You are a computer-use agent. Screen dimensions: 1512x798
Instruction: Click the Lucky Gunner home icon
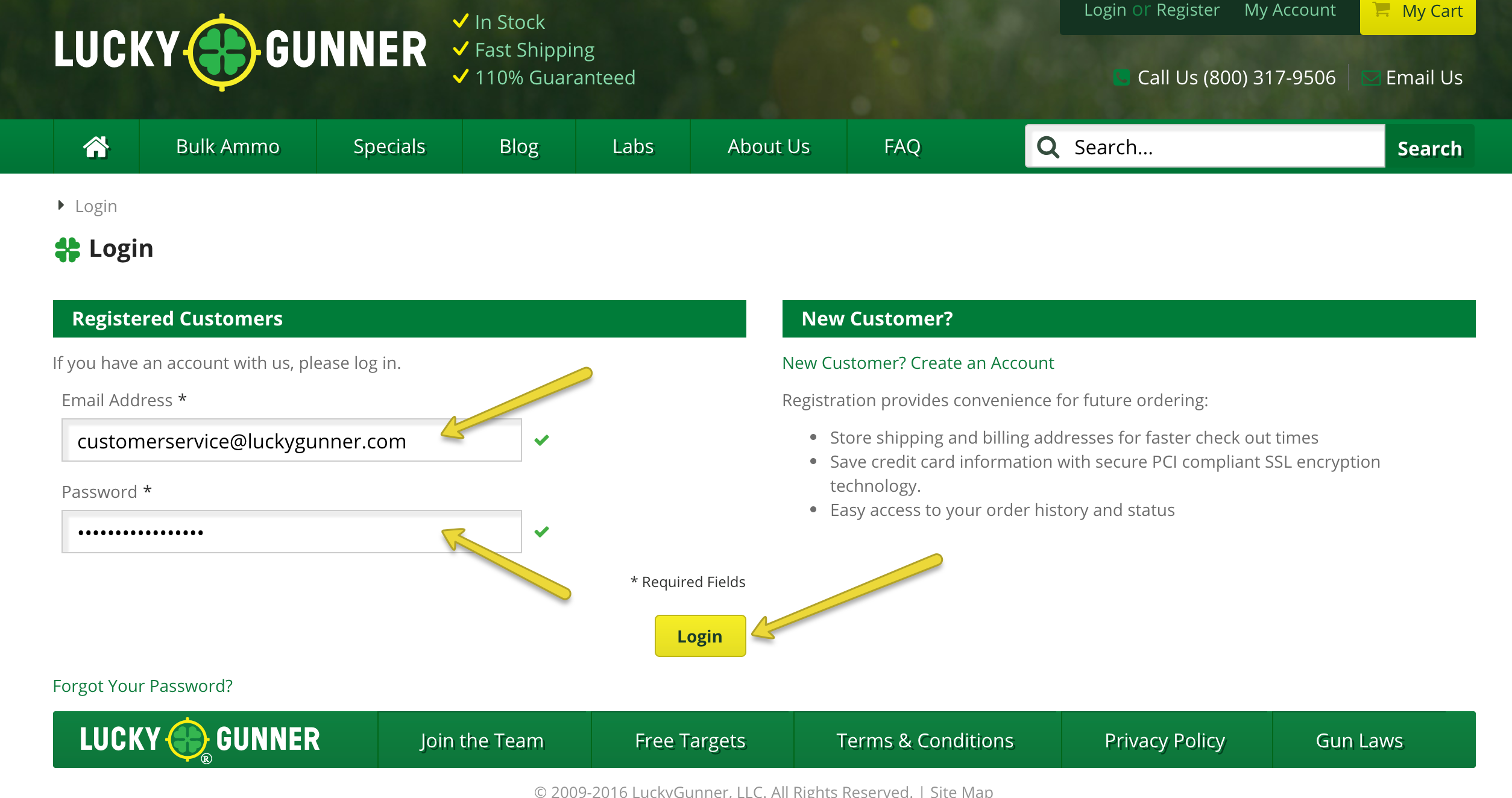[x=96, y=146]
